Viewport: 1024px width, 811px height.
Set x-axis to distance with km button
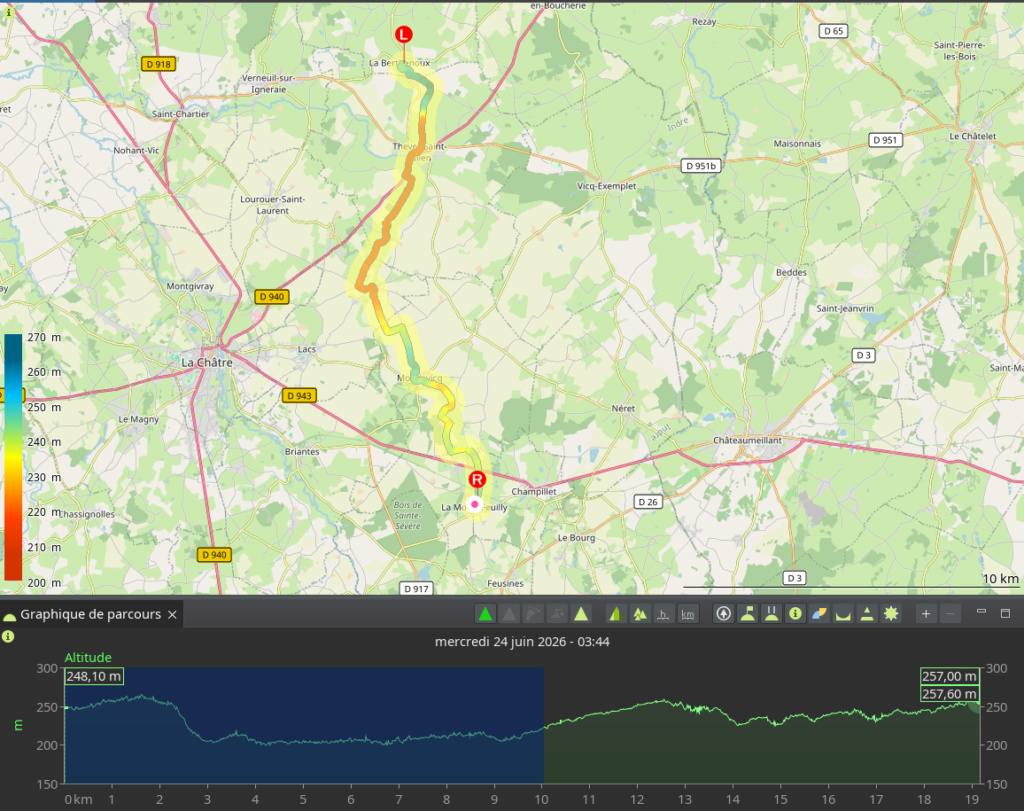(x=687, y=614)
